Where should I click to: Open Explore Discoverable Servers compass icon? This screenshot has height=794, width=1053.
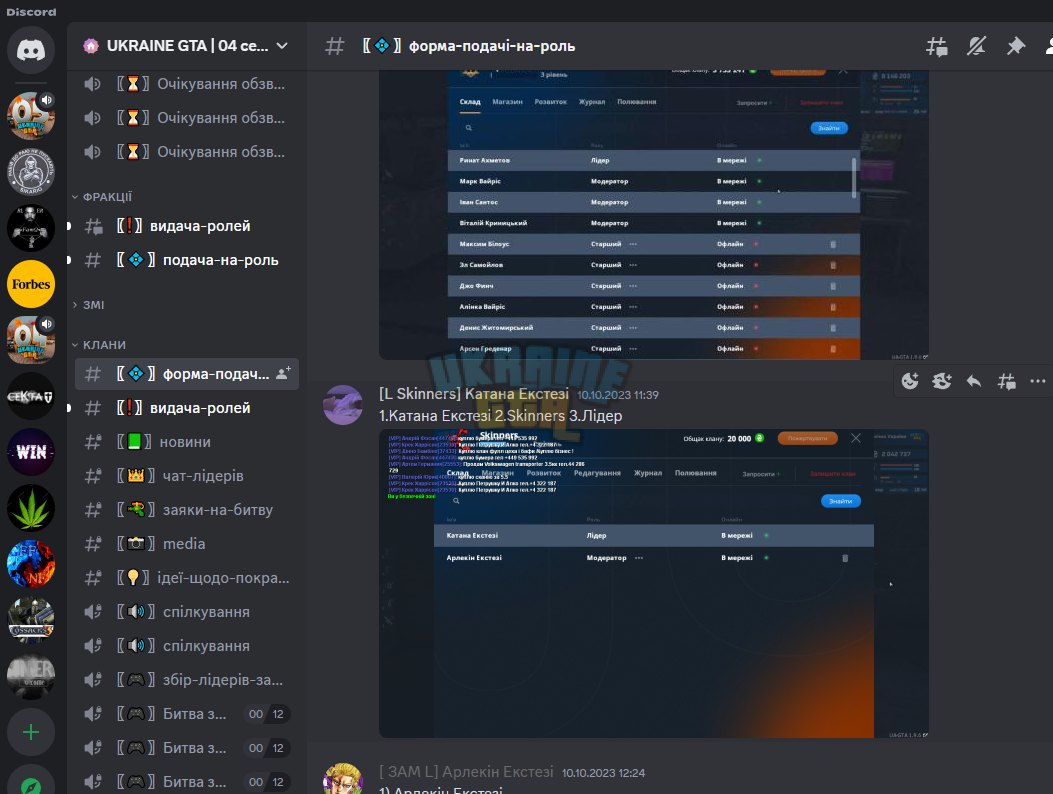click(31, 783)
